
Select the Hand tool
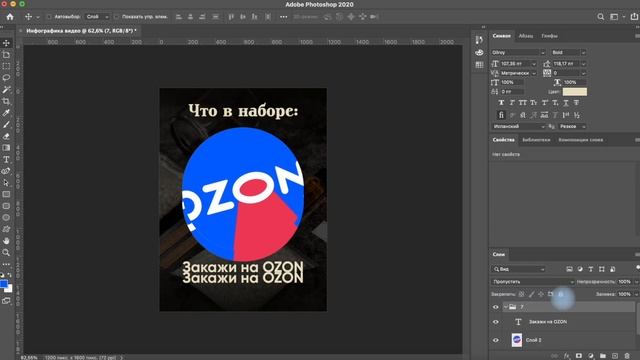click(x=6, y=241)
